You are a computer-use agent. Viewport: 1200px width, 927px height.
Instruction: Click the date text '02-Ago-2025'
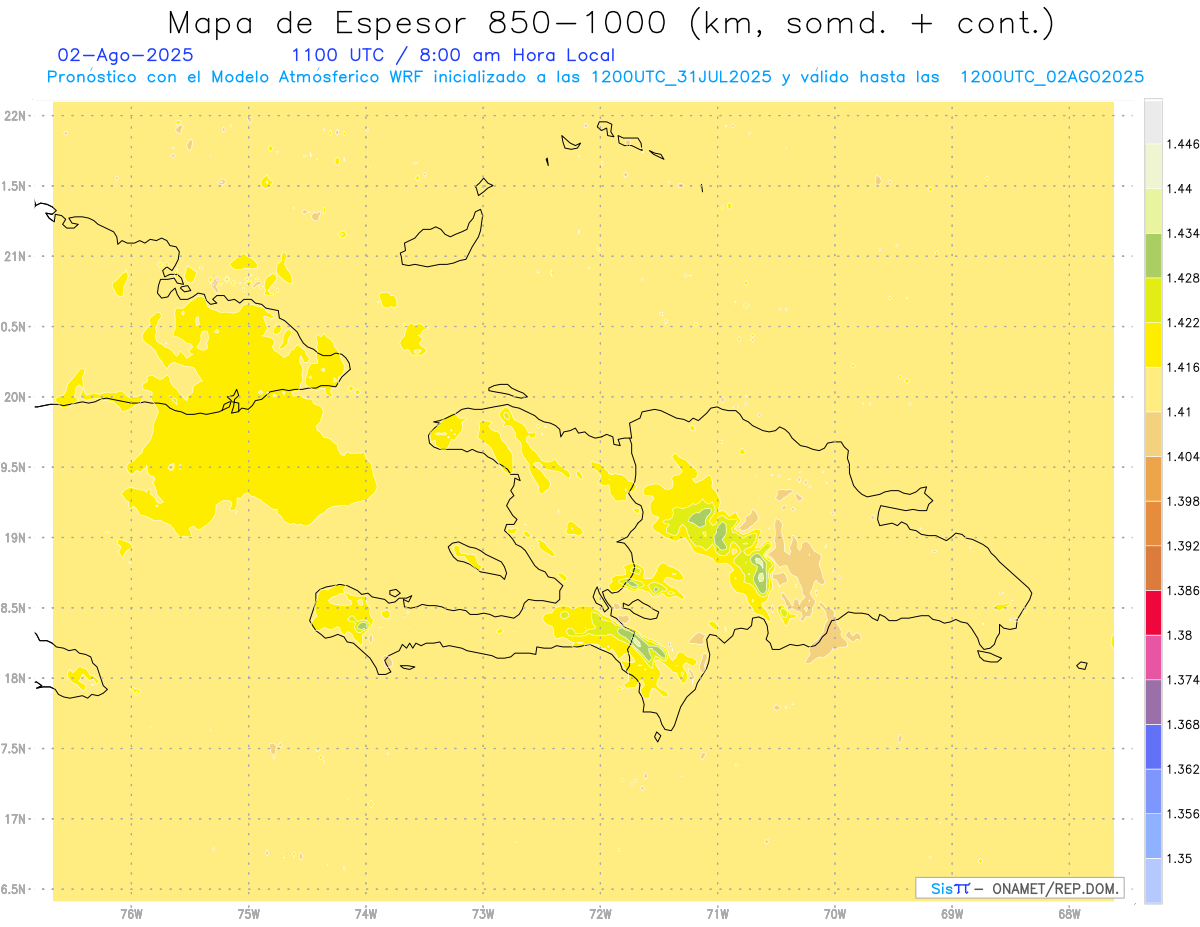[126, 55]
